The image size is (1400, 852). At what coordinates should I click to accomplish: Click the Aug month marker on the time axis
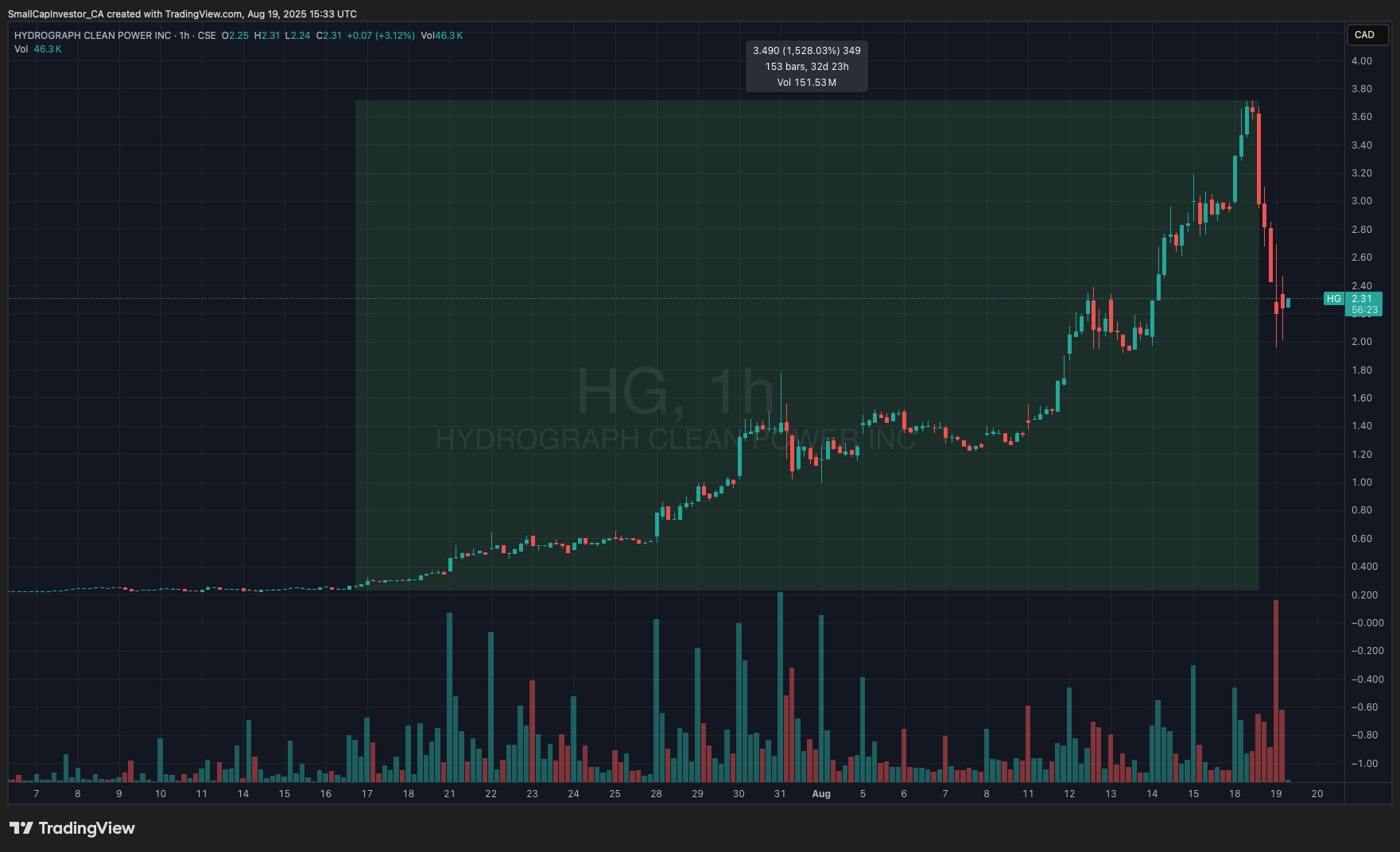click(x=821, y=794)
